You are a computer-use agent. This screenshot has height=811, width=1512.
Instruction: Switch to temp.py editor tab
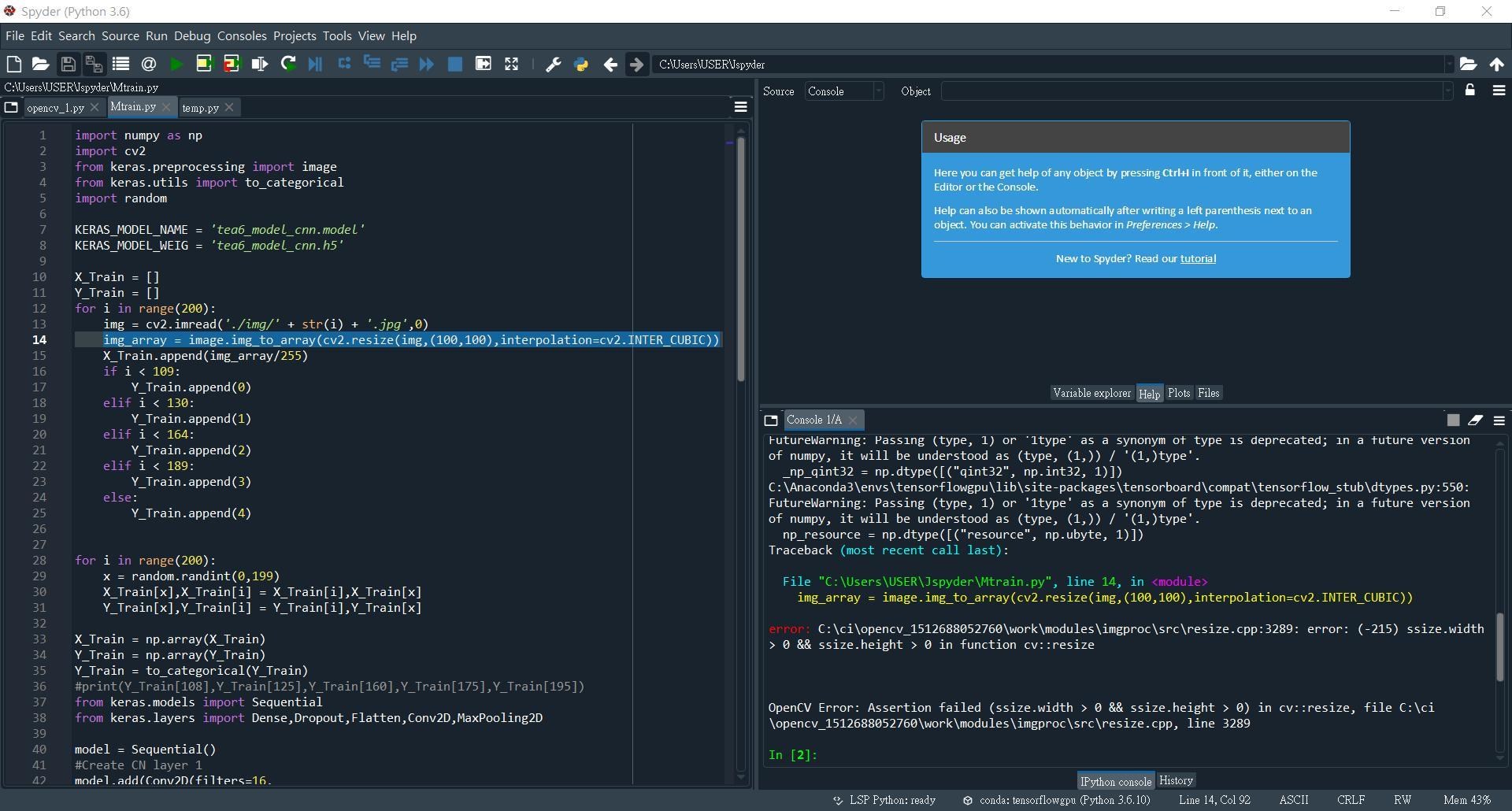pos(200,108)
